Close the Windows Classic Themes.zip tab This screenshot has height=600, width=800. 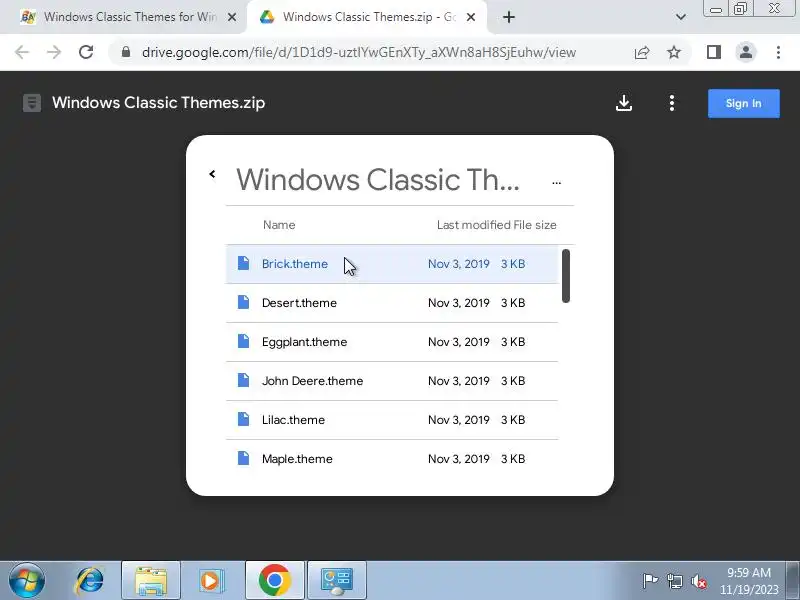[x=471, y=17]
